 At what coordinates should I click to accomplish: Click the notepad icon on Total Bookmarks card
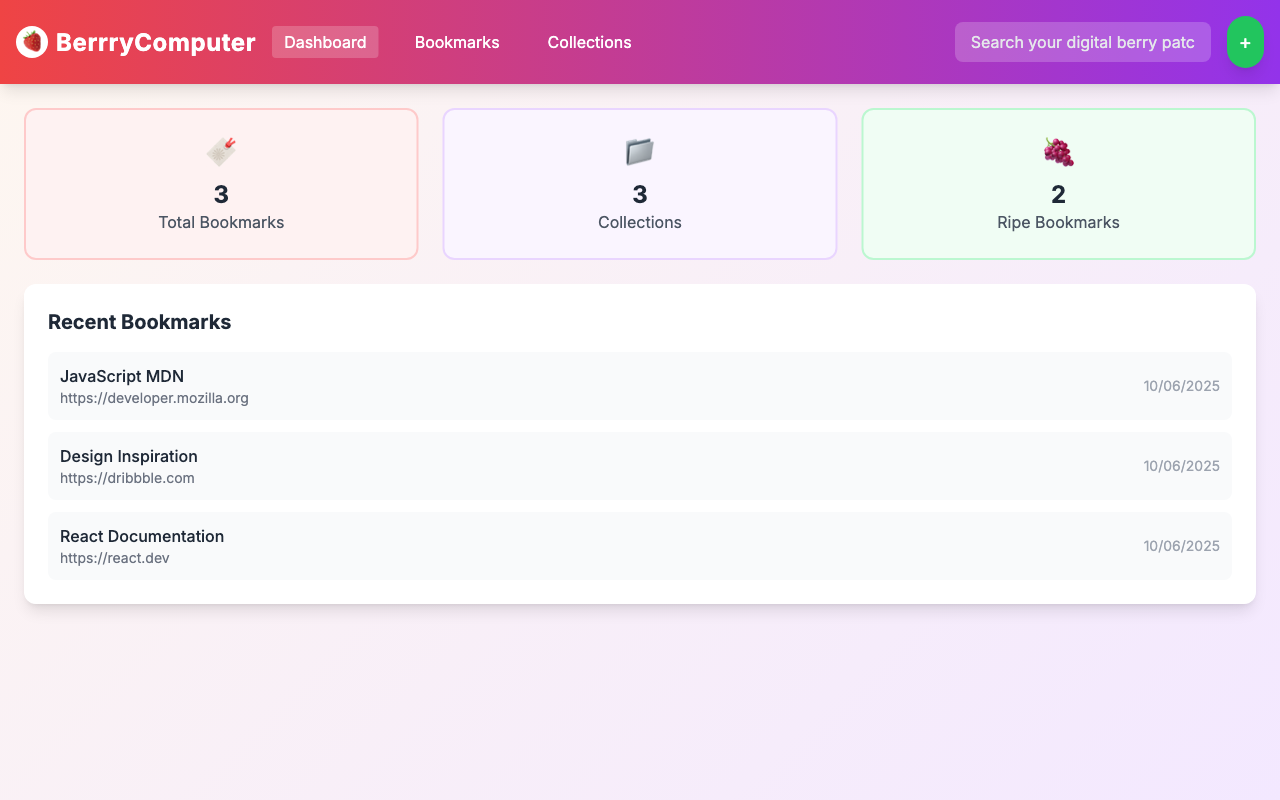pos(221,151)
